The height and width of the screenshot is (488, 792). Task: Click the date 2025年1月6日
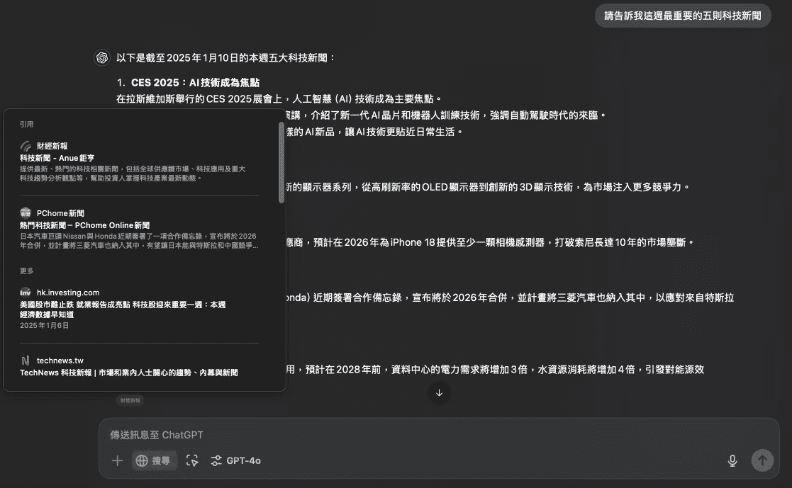click(x=44, y=325)
